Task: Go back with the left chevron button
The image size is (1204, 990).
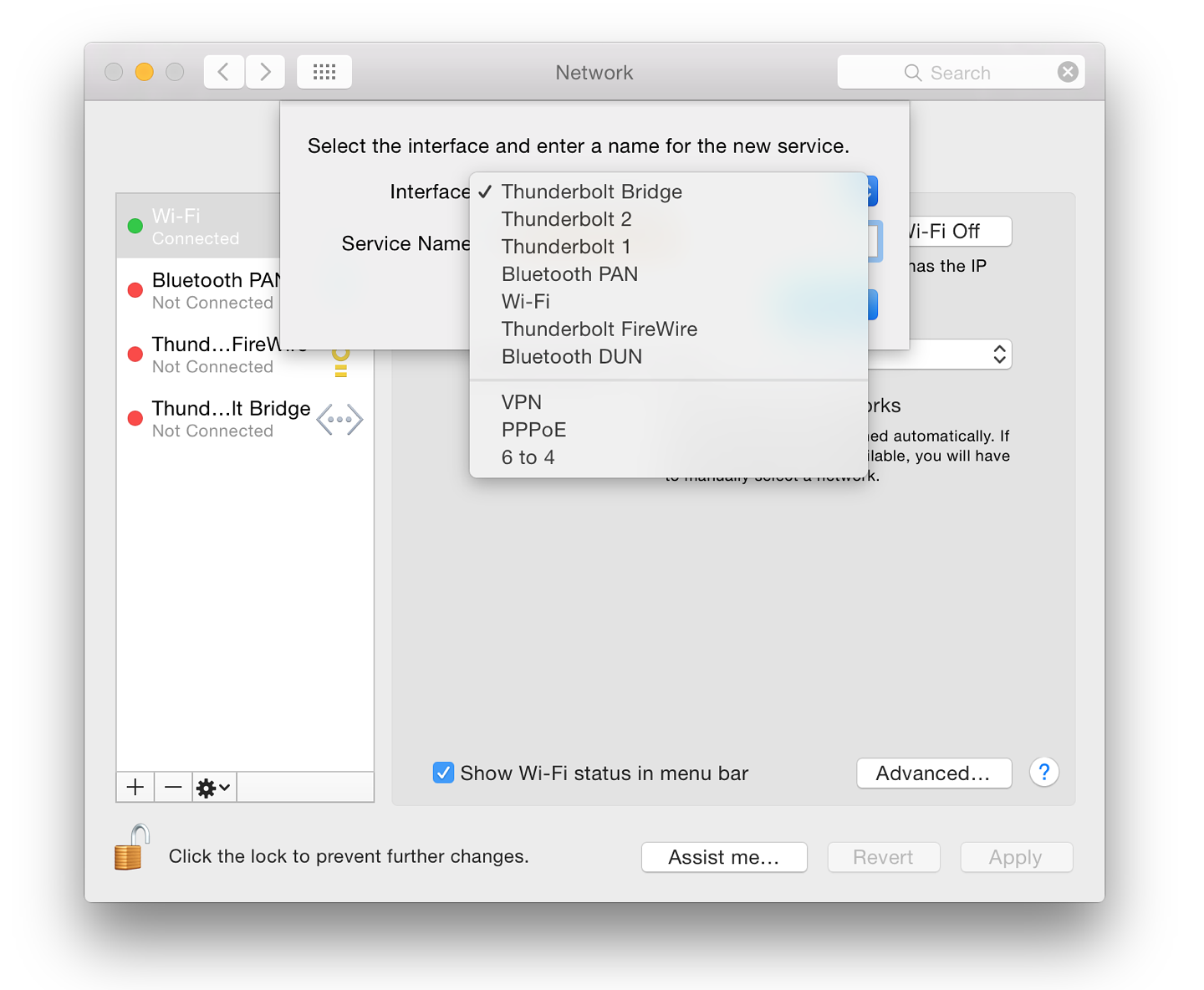Action: tap(224, 72)
